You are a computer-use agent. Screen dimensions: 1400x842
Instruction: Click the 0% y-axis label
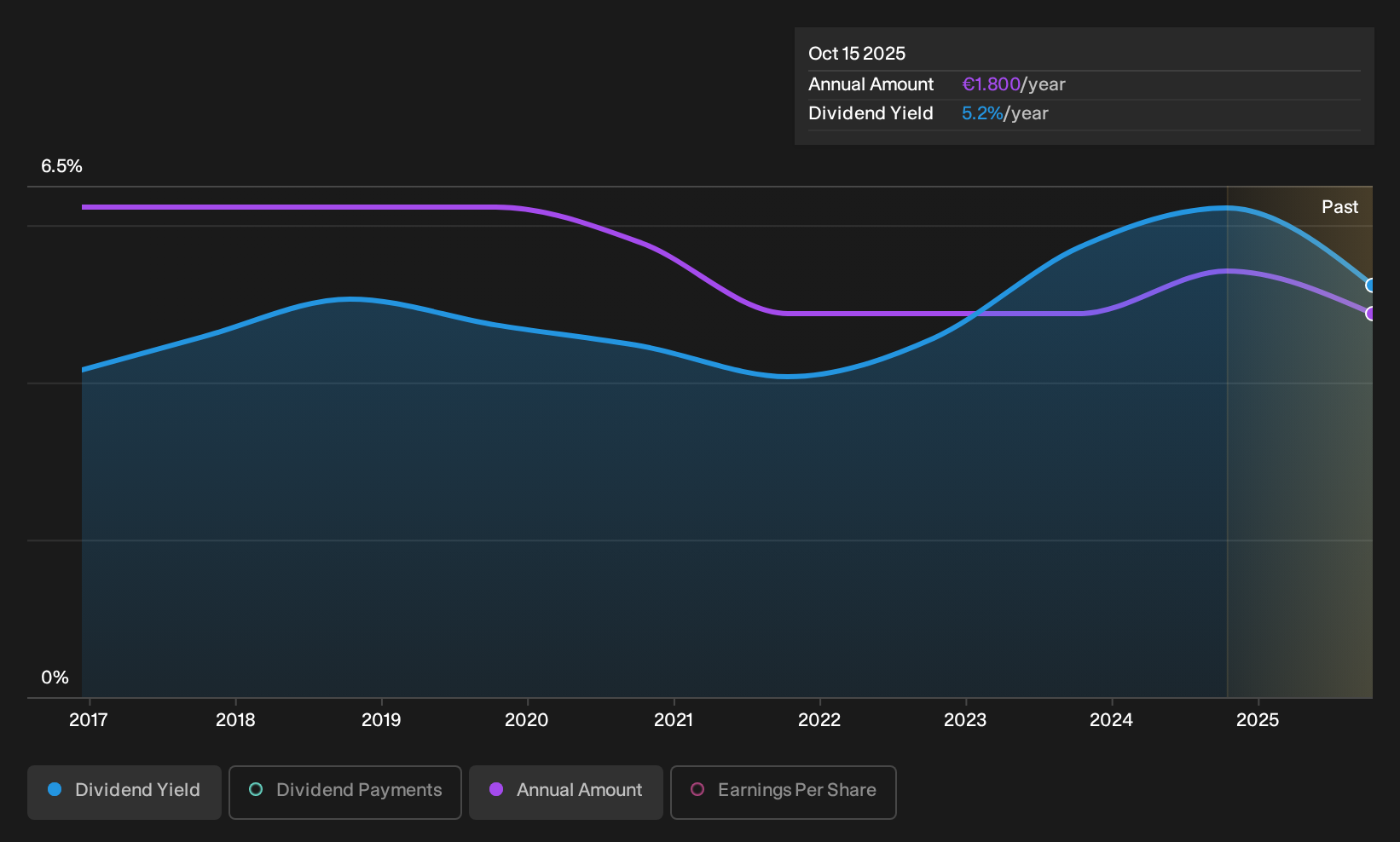pos(55,678)
